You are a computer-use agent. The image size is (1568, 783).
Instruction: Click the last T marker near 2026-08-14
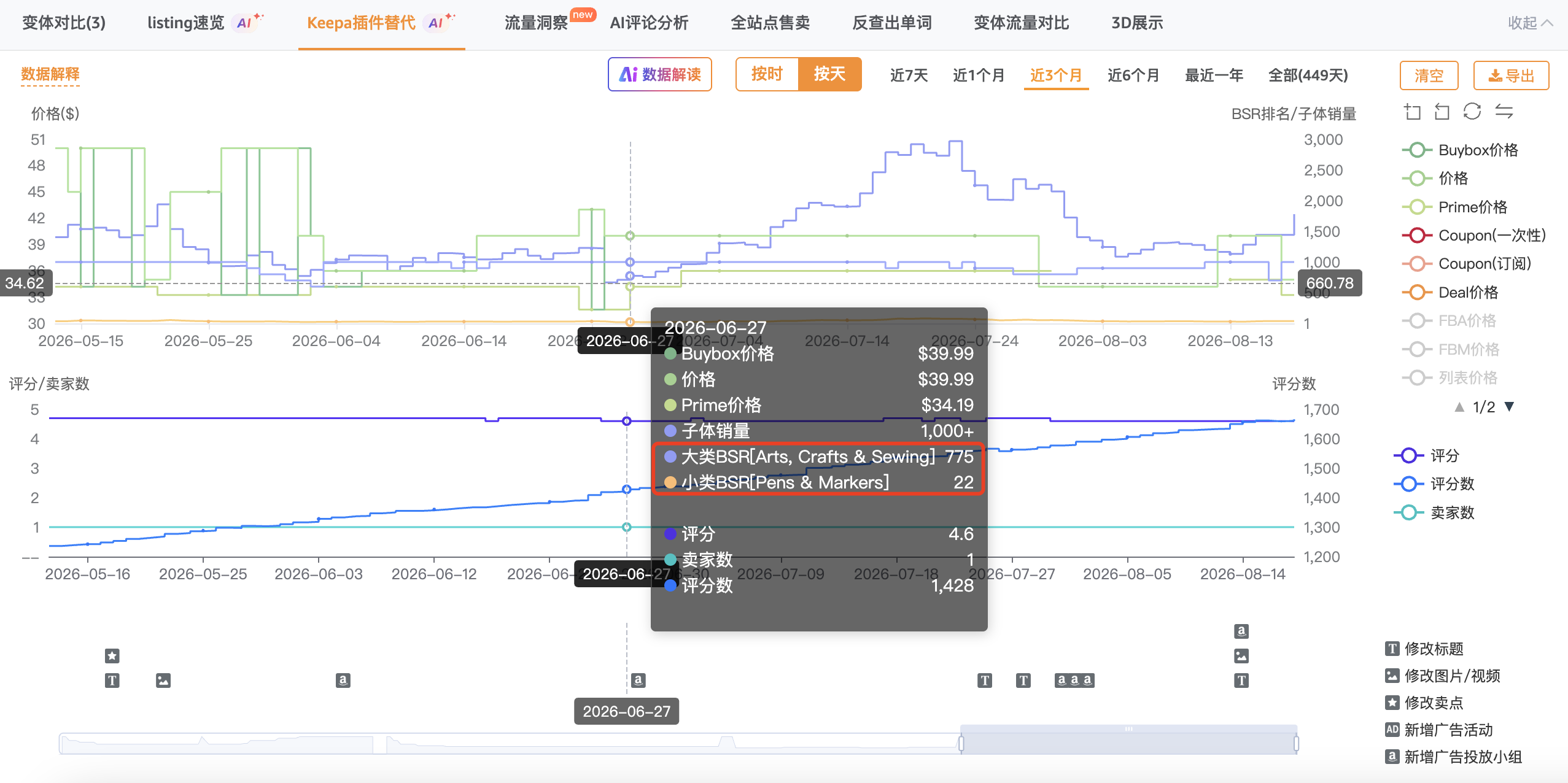1241,680
